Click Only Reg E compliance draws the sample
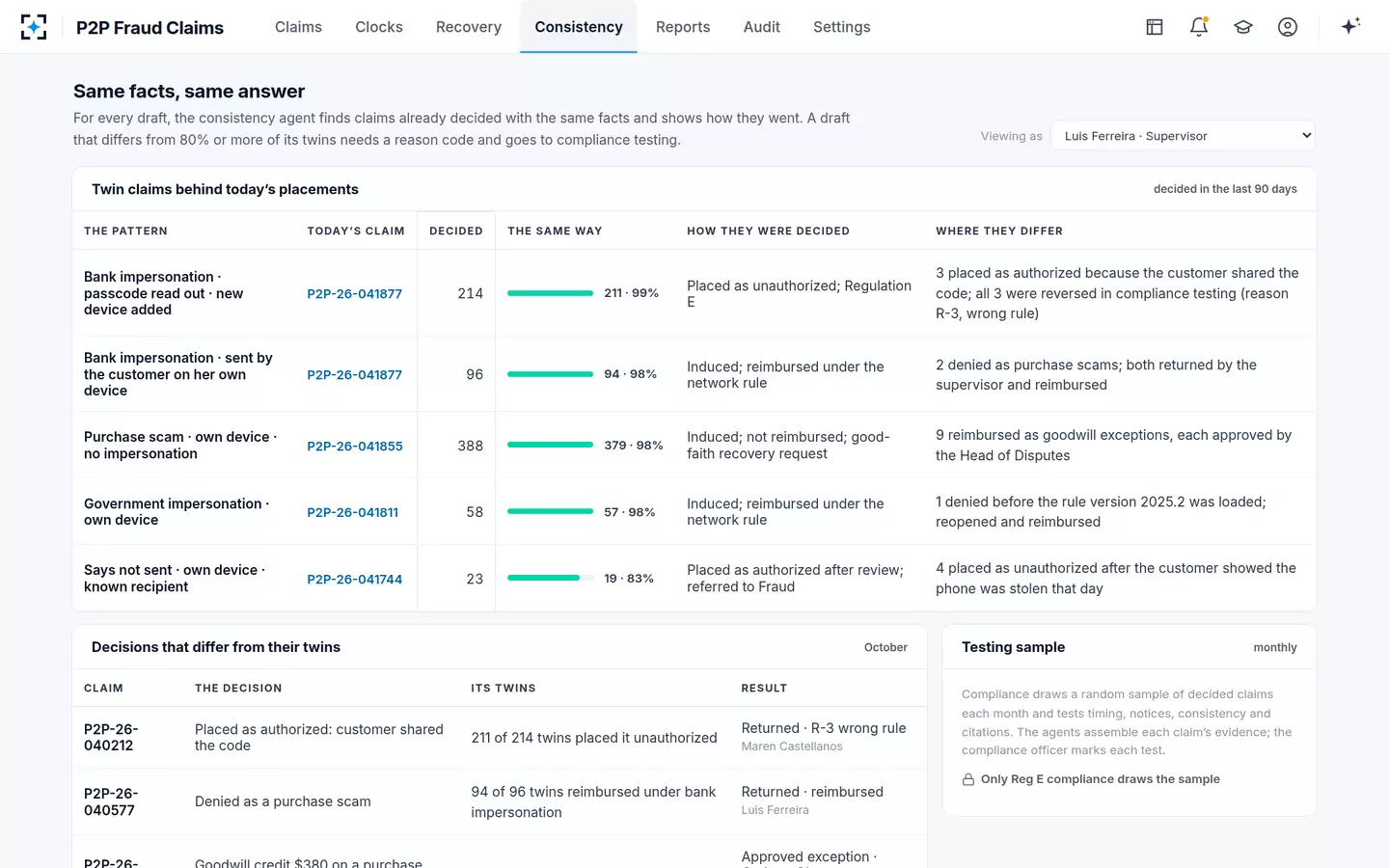Screen dimensions: 1389x868 pos(1100,779)
